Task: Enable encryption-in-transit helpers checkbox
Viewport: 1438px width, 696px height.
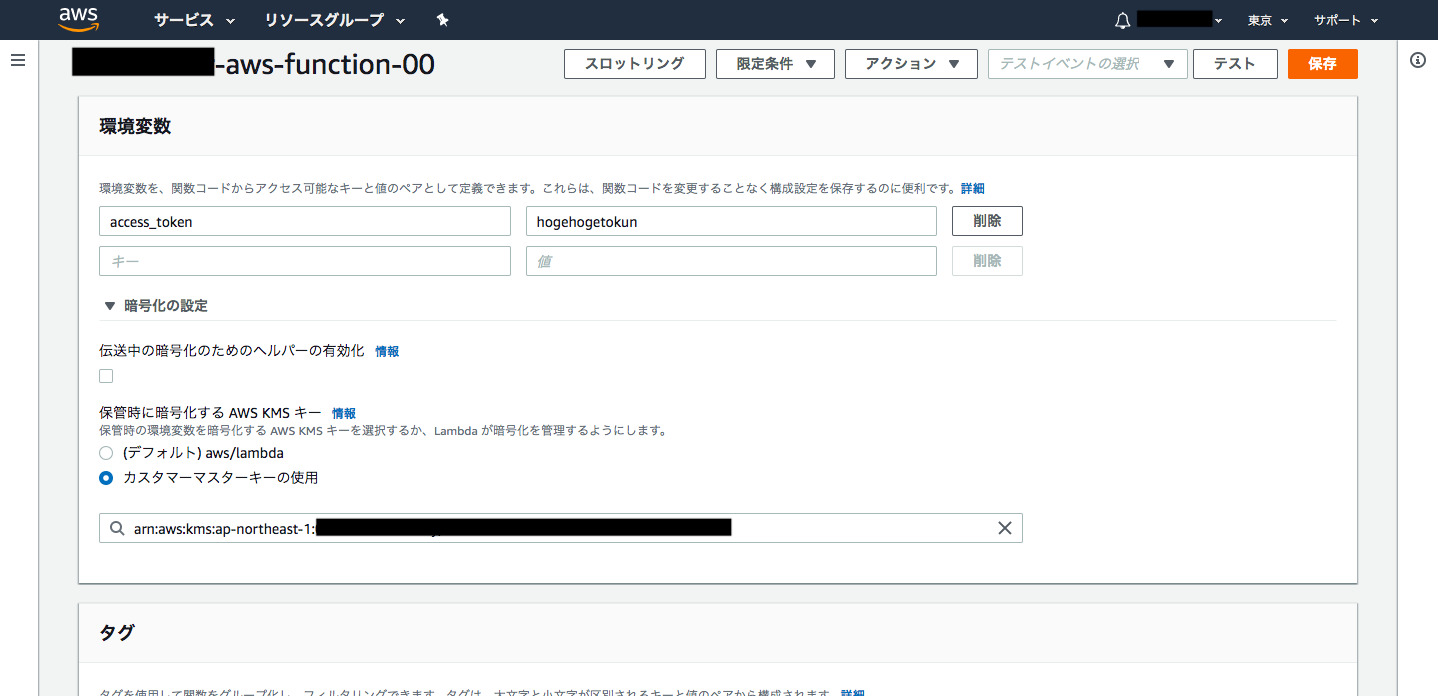Action: coord(106,376)
